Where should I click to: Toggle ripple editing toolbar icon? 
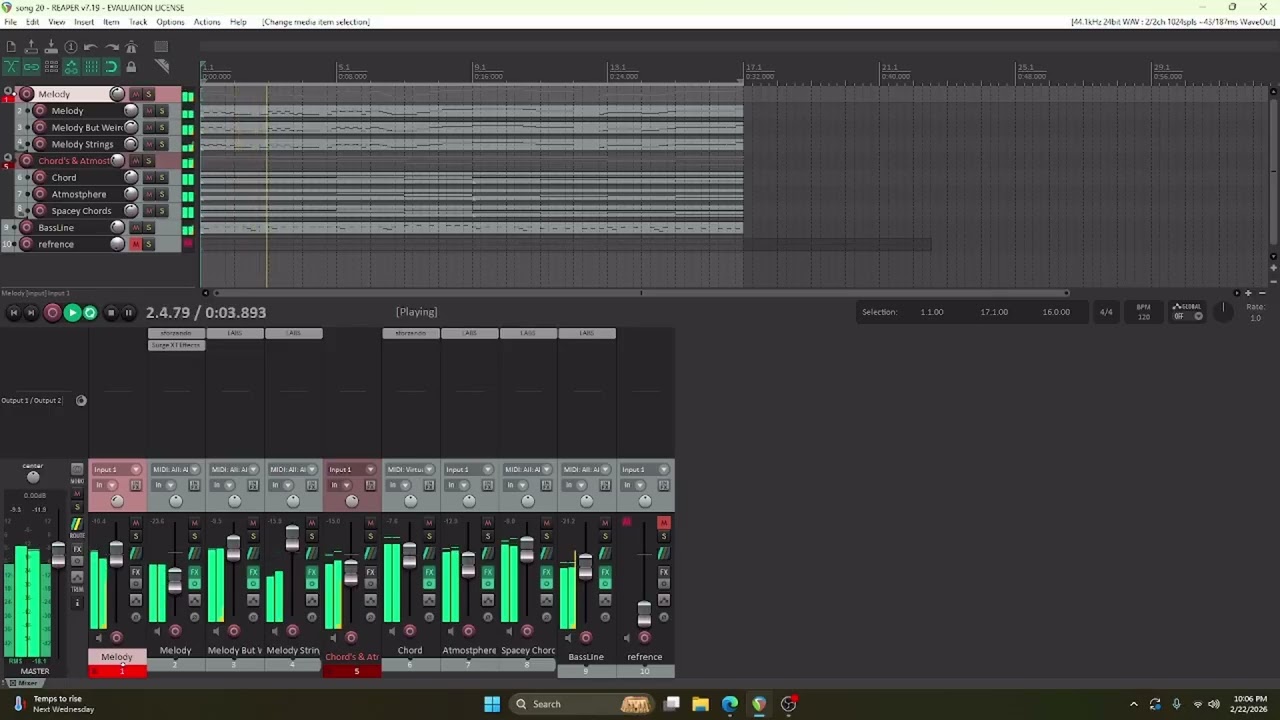51,67
